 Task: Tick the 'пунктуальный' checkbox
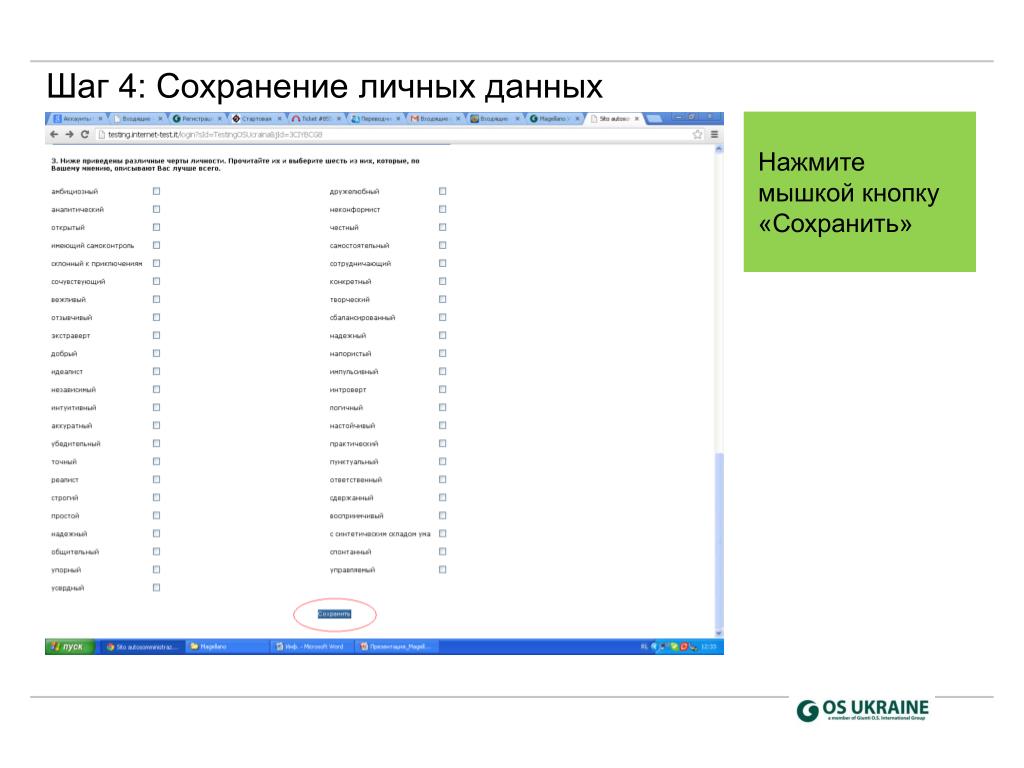click(443, 462)
